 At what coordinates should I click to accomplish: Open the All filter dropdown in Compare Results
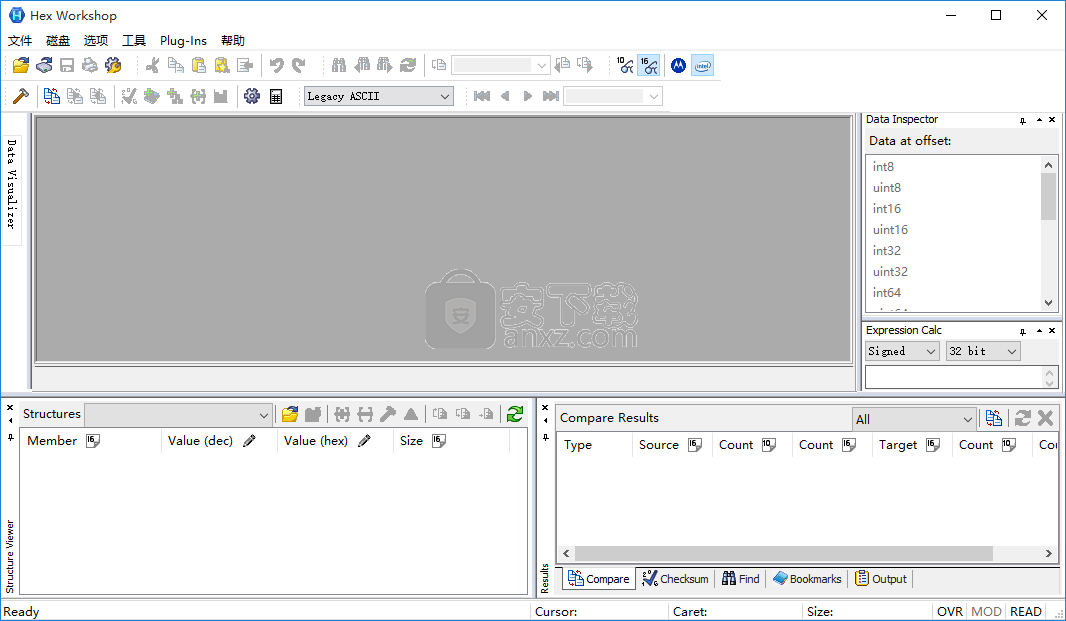[914, 420]
